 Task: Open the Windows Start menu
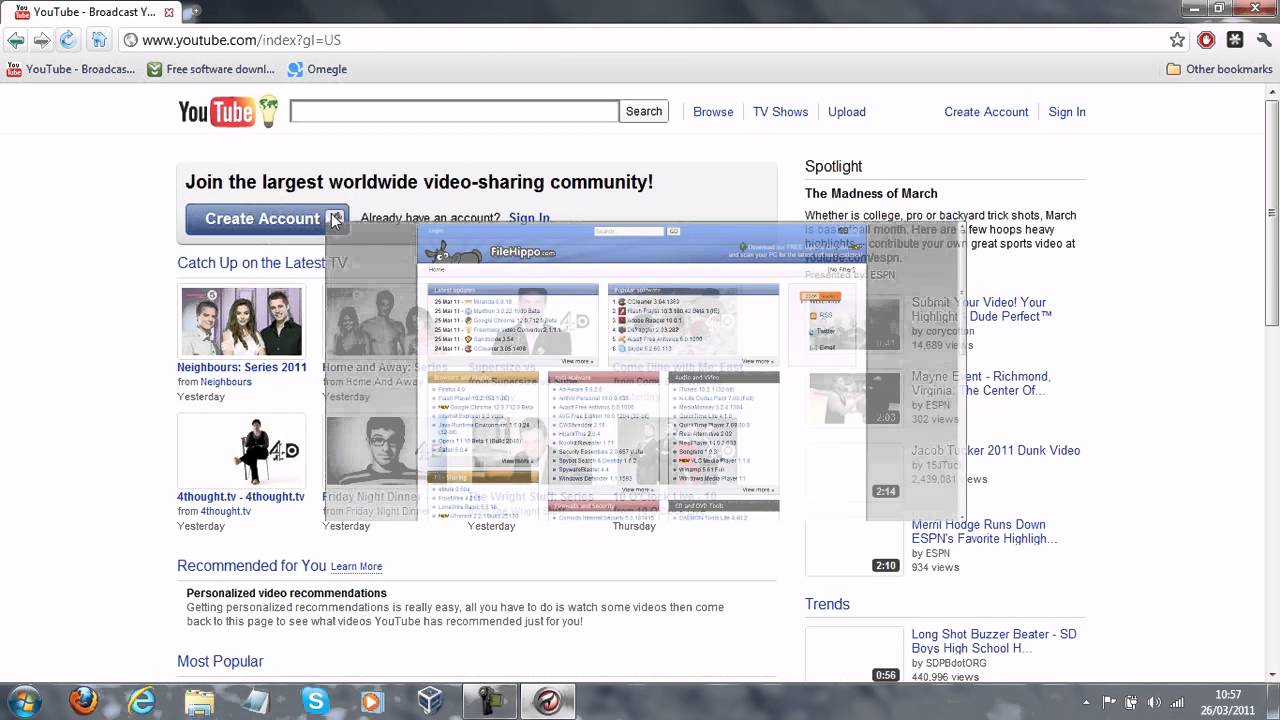pyautogui.click(x=23, y=700)
